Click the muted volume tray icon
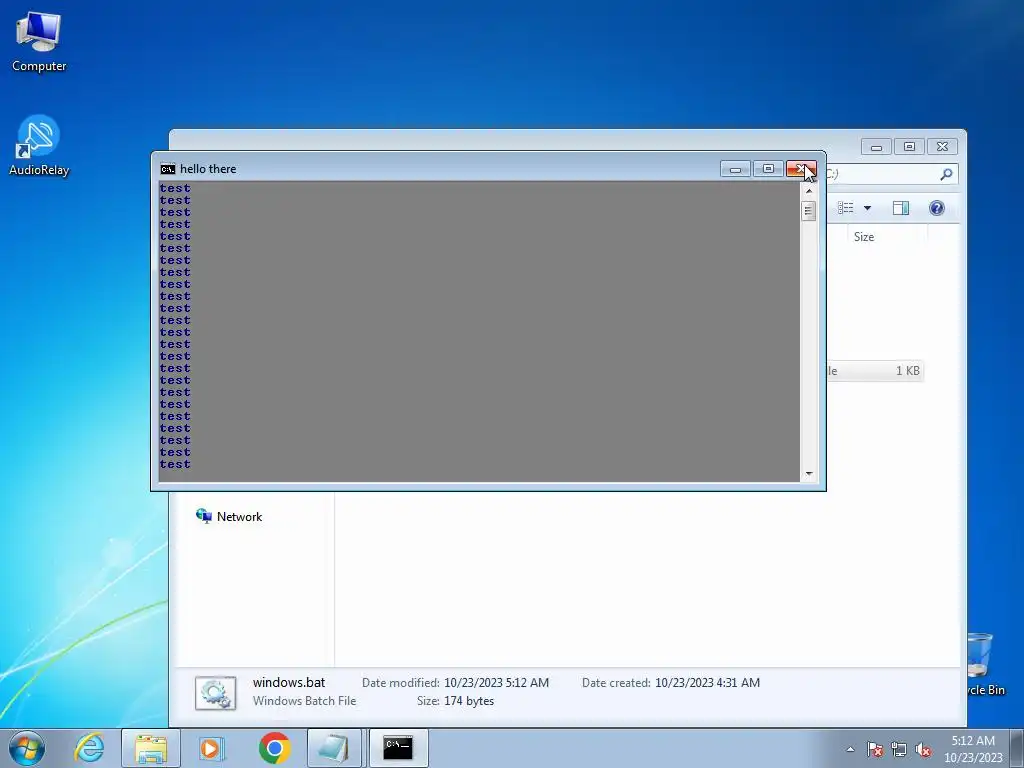Image resolution: width=1024 pixels, height=768 pixels. tap(923, 749)
